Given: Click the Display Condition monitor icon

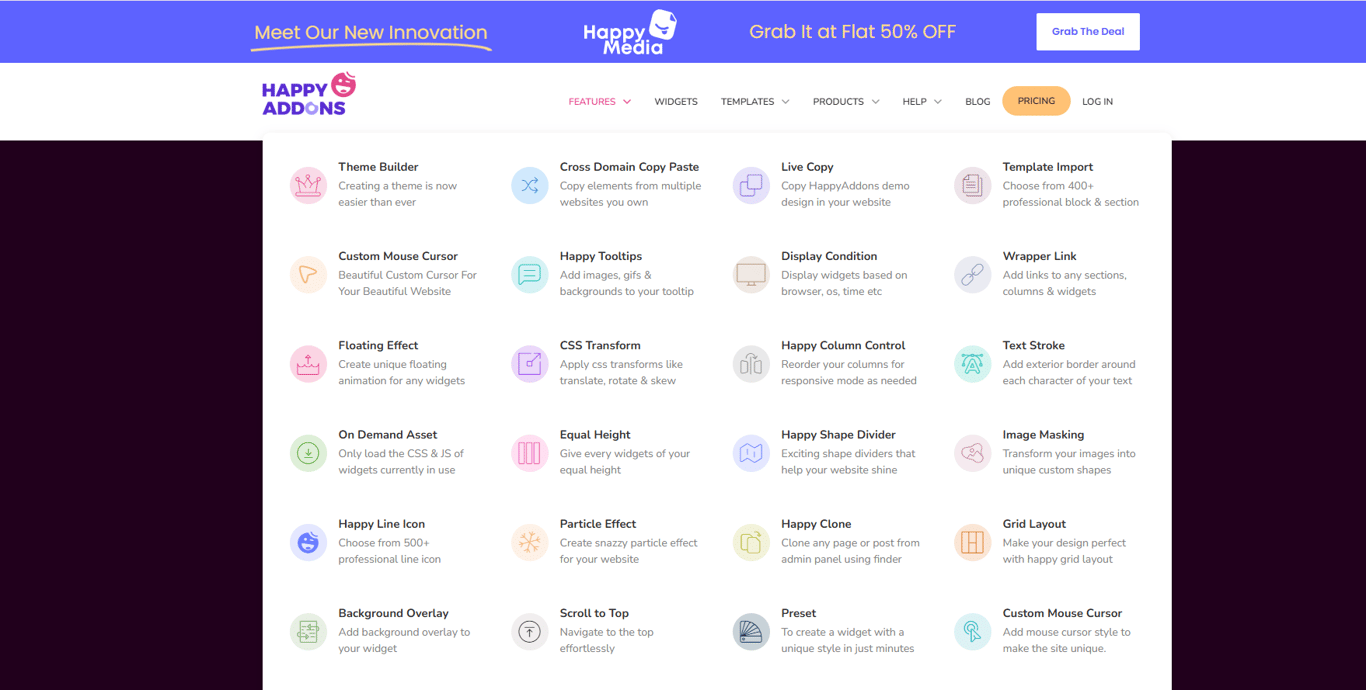Looking at the screenshot, I should 751,274.
